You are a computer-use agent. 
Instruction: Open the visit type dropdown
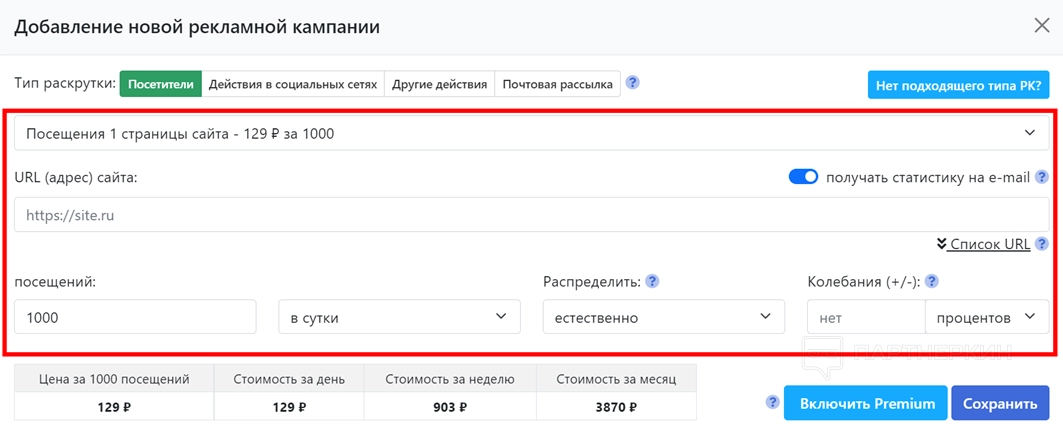[x=531, y=133]
